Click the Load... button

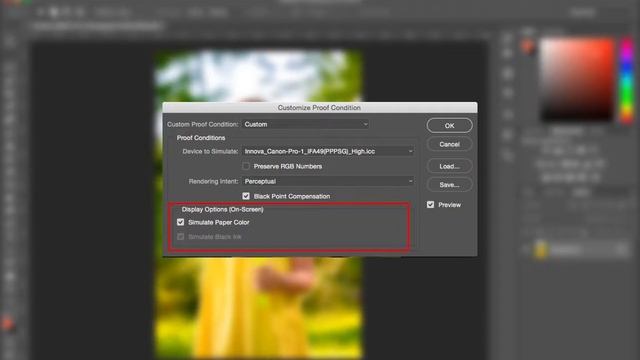pyautogui.click(x=449, y=166)
